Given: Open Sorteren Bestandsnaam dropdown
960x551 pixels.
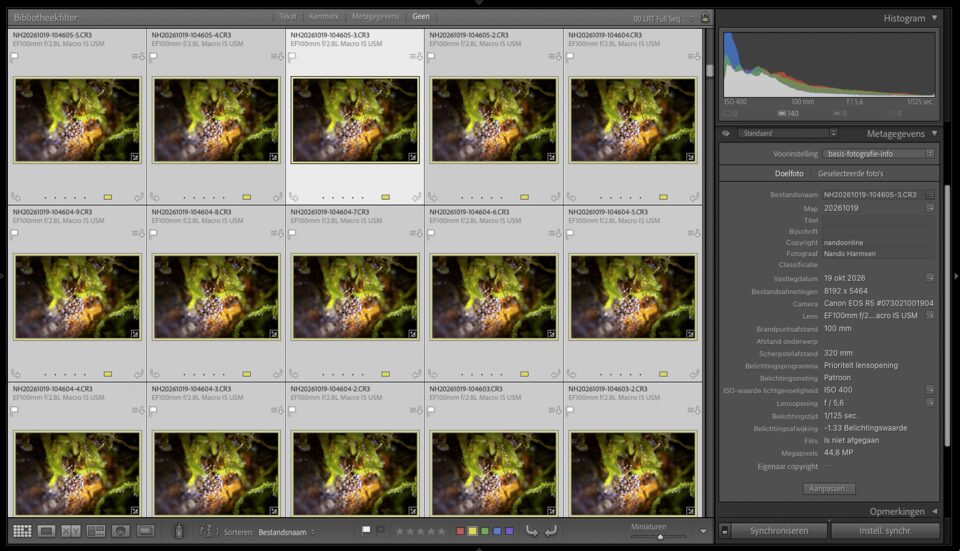Looking at the screenshot, I should click(x=286, y=532).
